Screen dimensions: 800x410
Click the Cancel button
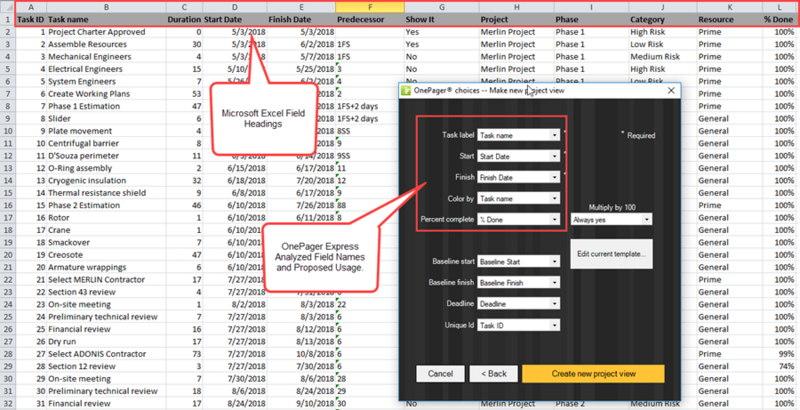[440, 374]
